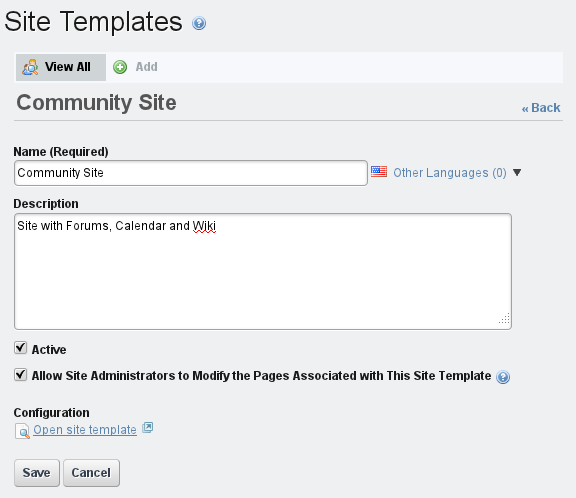The width and height of the screenshot is (576, 498).
Task: Select the Add tab
Action: point(136,67)
